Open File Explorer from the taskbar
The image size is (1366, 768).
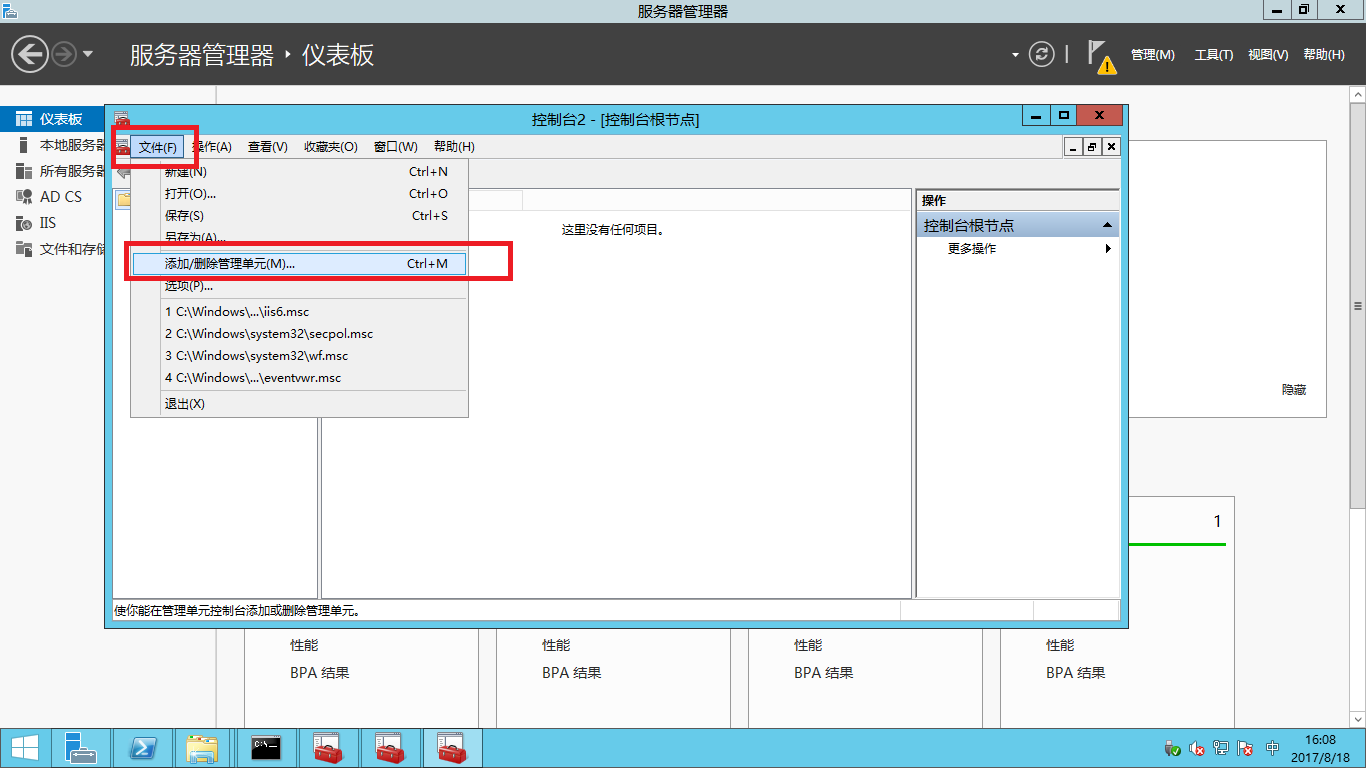203,747
